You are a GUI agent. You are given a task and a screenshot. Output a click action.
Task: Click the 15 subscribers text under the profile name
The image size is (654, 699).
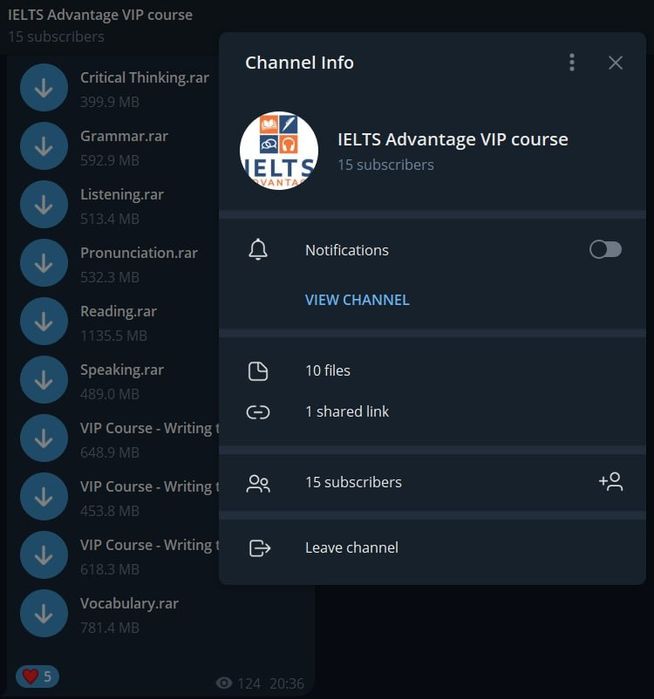pyautogui.click(x=386, y=165)
